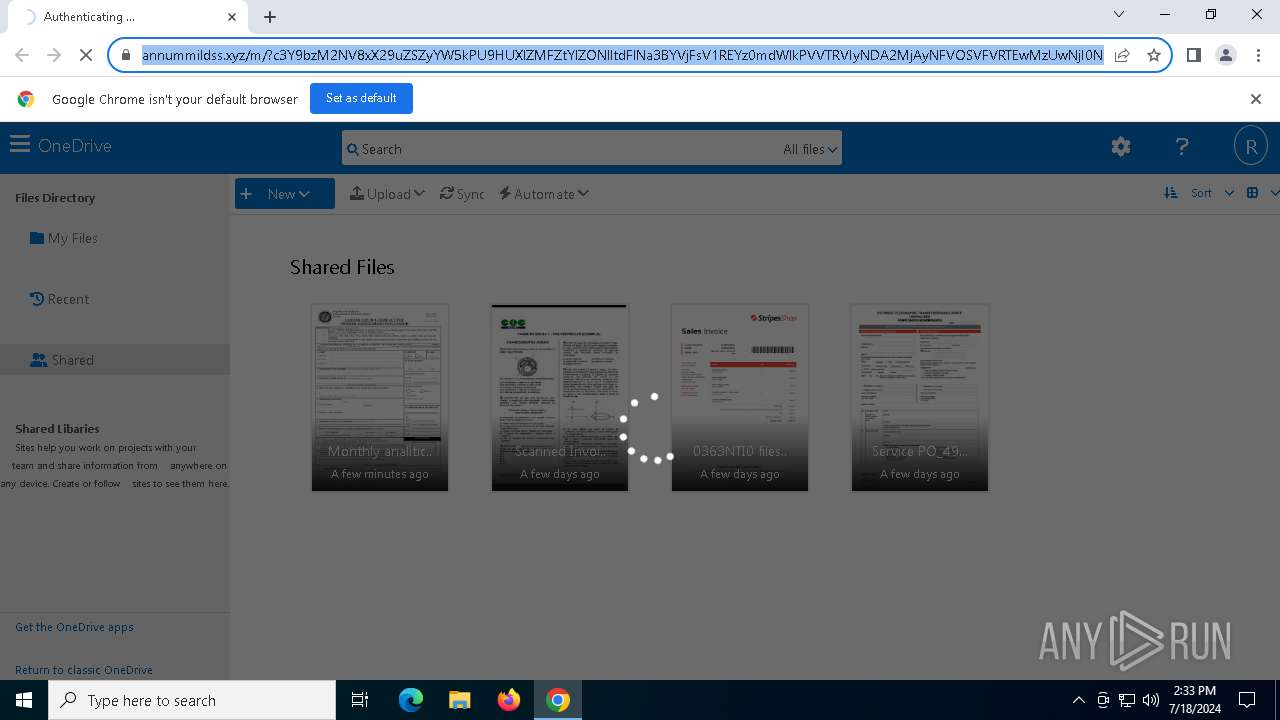Select the Authenticating browser tab
Viewport: 1280px width, 720px height.
pos(130,17)
